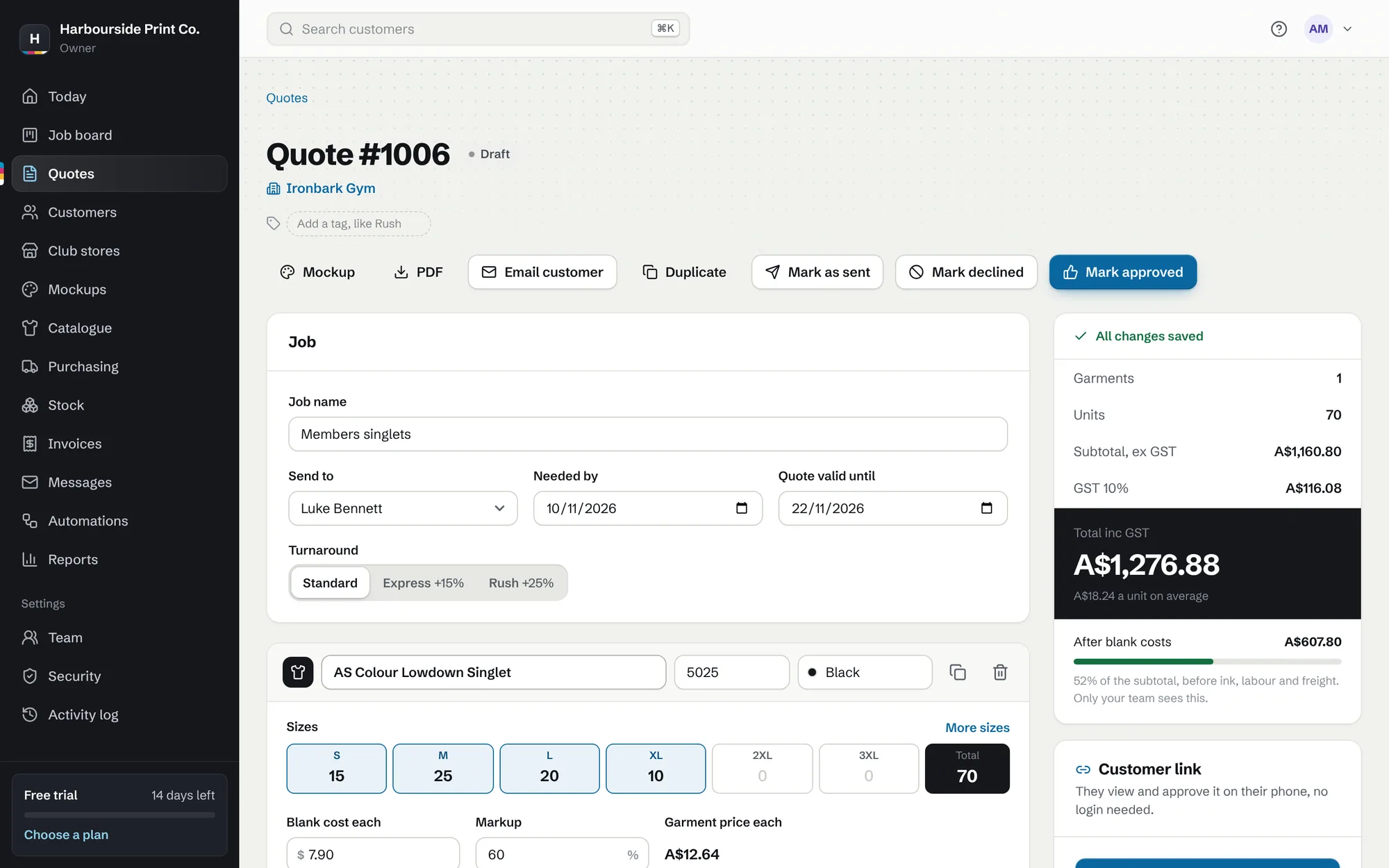
Task: Select the 3XL size box
Action: 868,768
